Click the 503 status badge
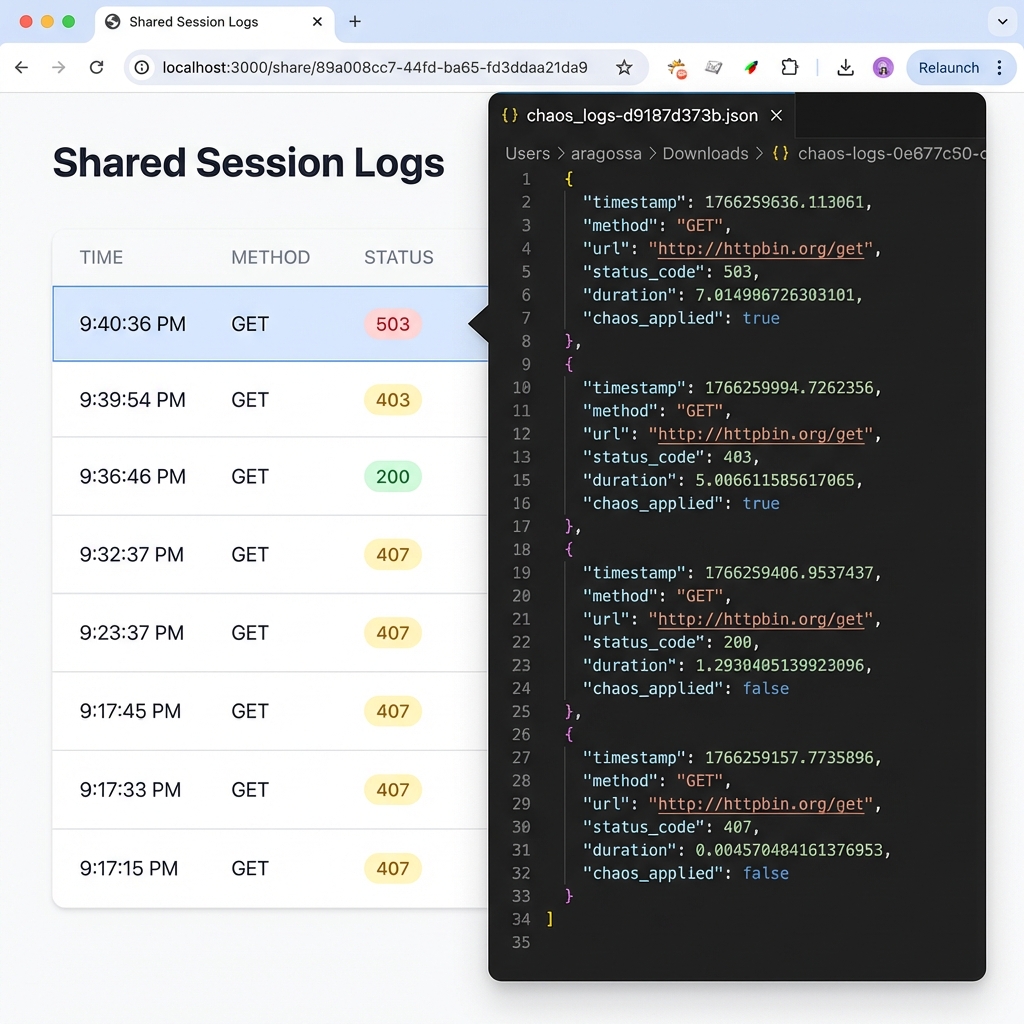This screenshot has width=1024, height=1024. pos(392,324)
